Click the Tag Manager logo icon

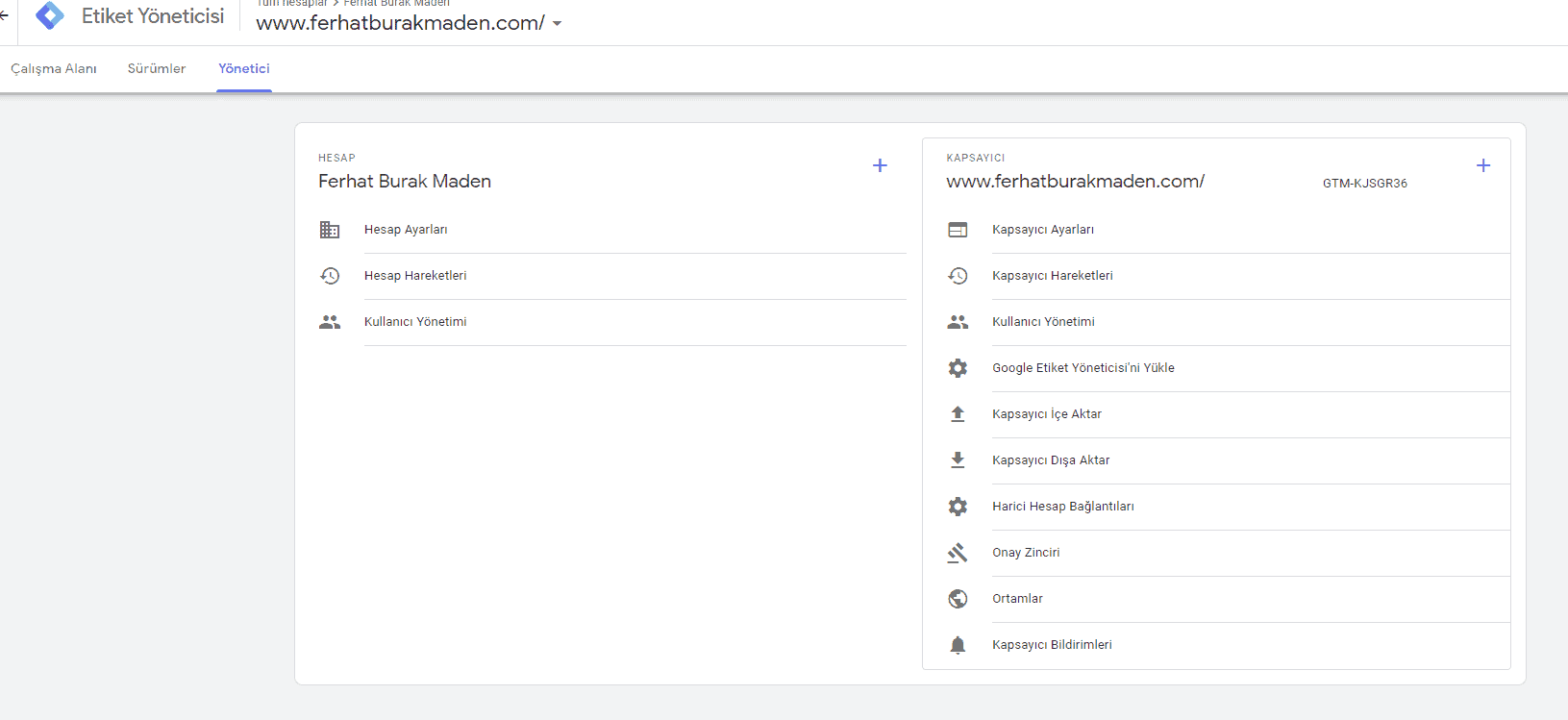coord(50,15)
